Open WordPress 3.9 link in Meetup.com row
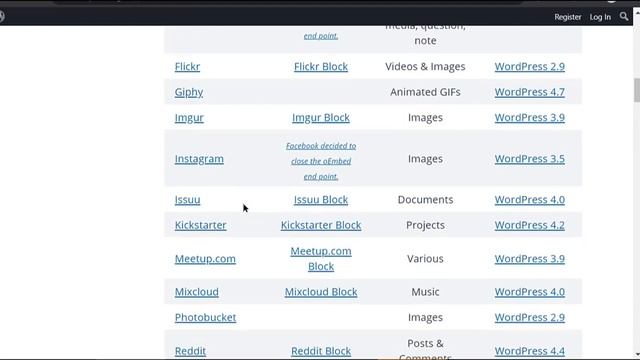The height and width of the screenshot is (360, 640). tap(530, 259)
